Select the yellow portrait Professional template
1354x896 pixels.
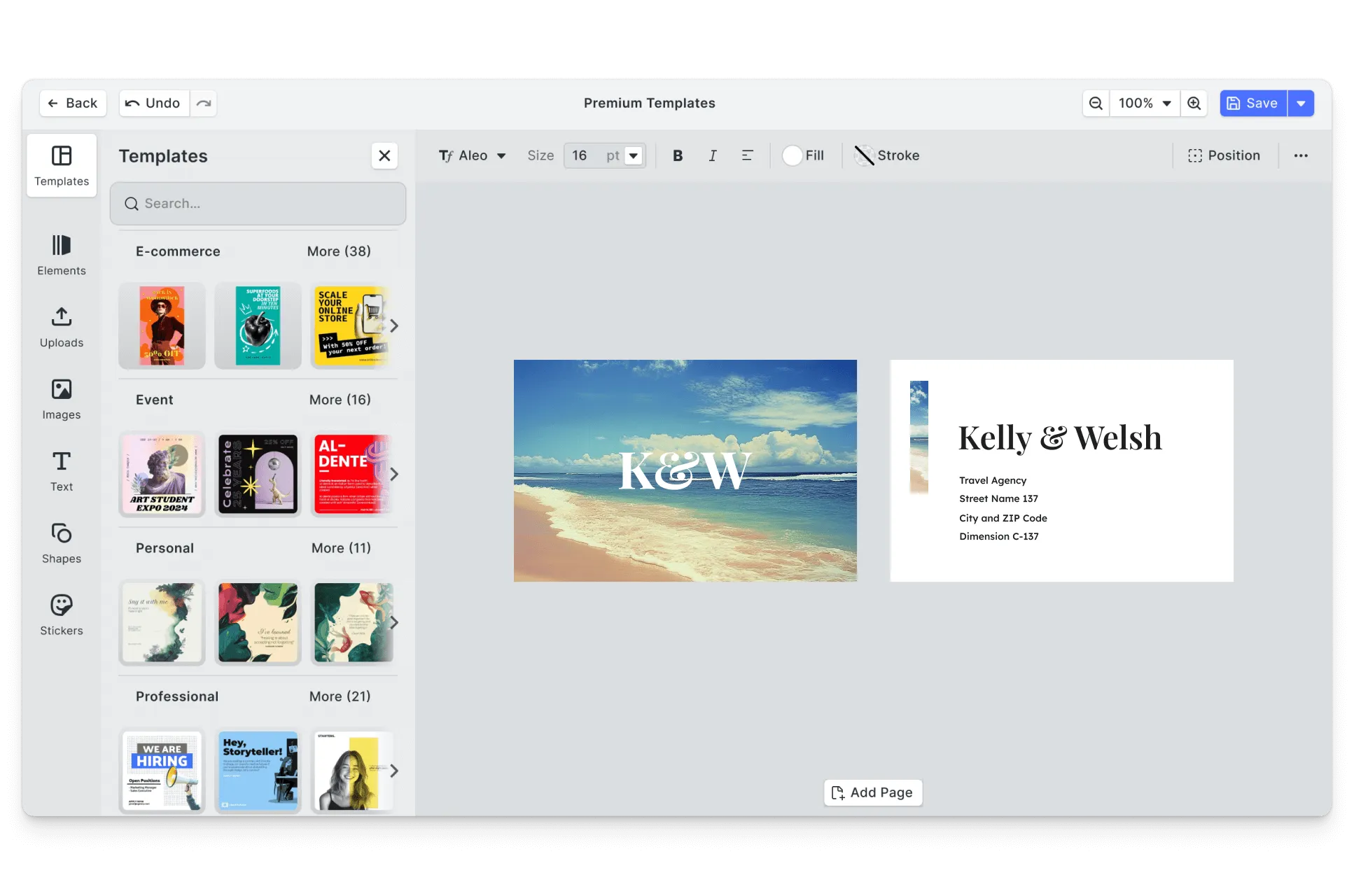coord(351,771)
